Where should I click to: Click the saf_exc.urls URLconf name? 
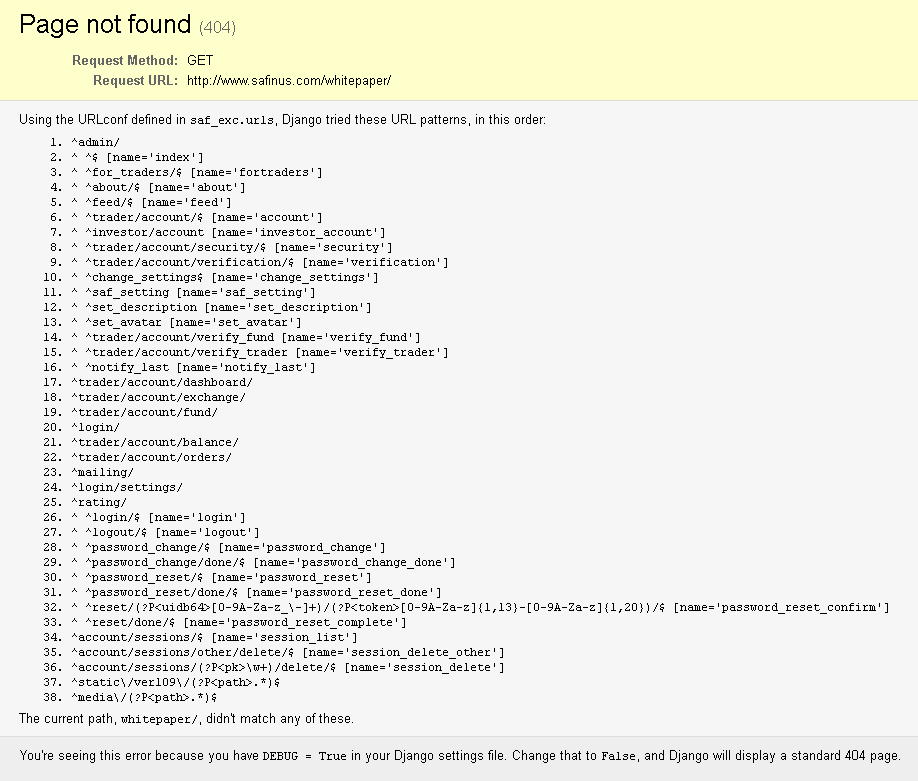232,120
